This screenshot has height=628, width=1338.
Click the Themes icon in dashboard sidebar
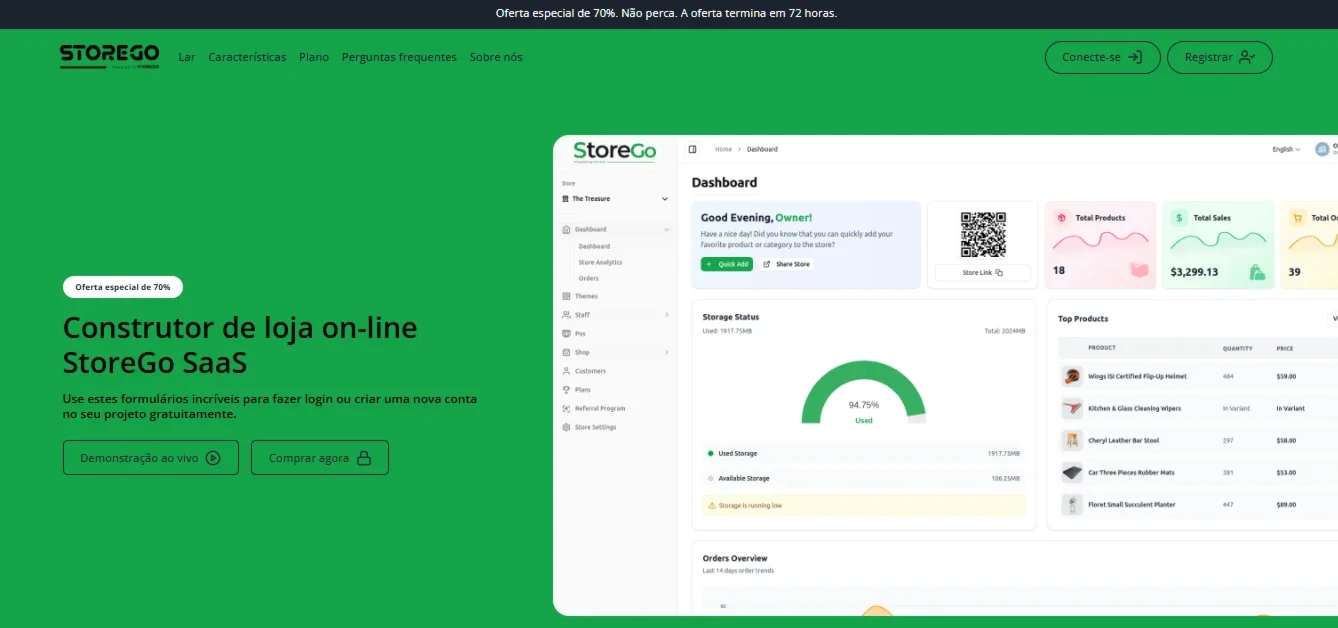567,296
